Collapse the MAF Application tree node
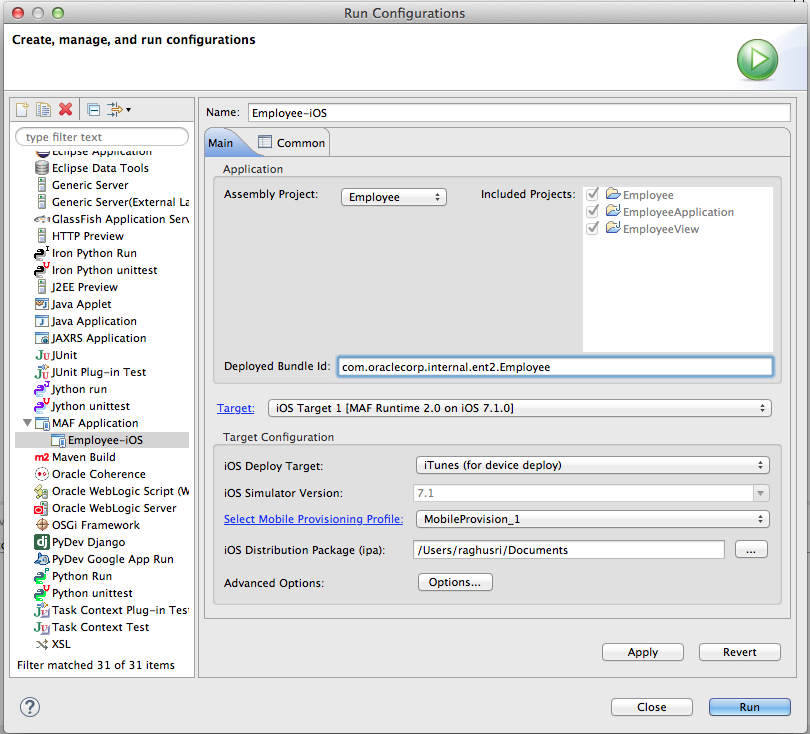Screen dimensions: 810x734 click(x=27, y=423)
